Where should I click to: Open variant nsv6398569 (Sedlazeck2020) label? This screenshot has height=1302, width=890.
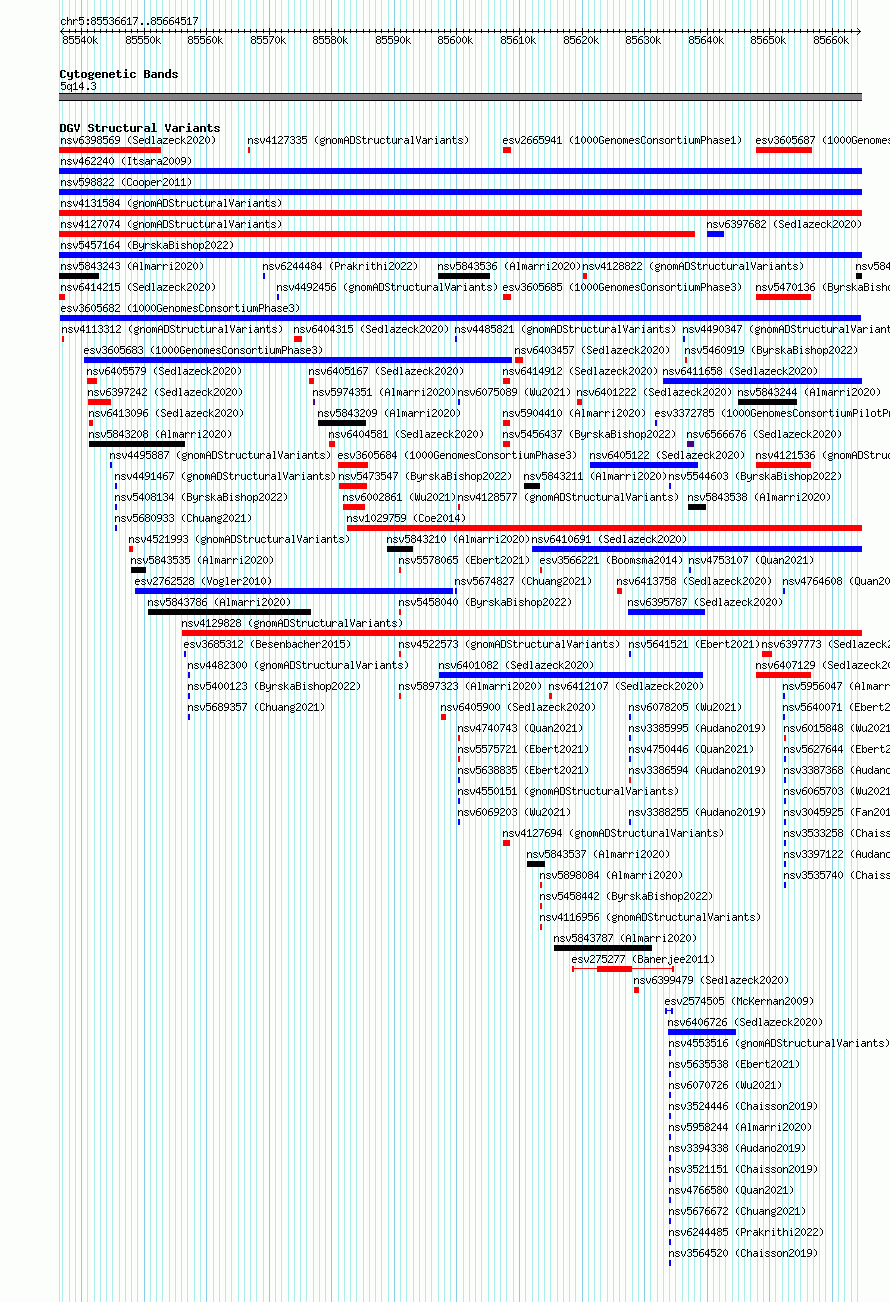click(138, 141)
